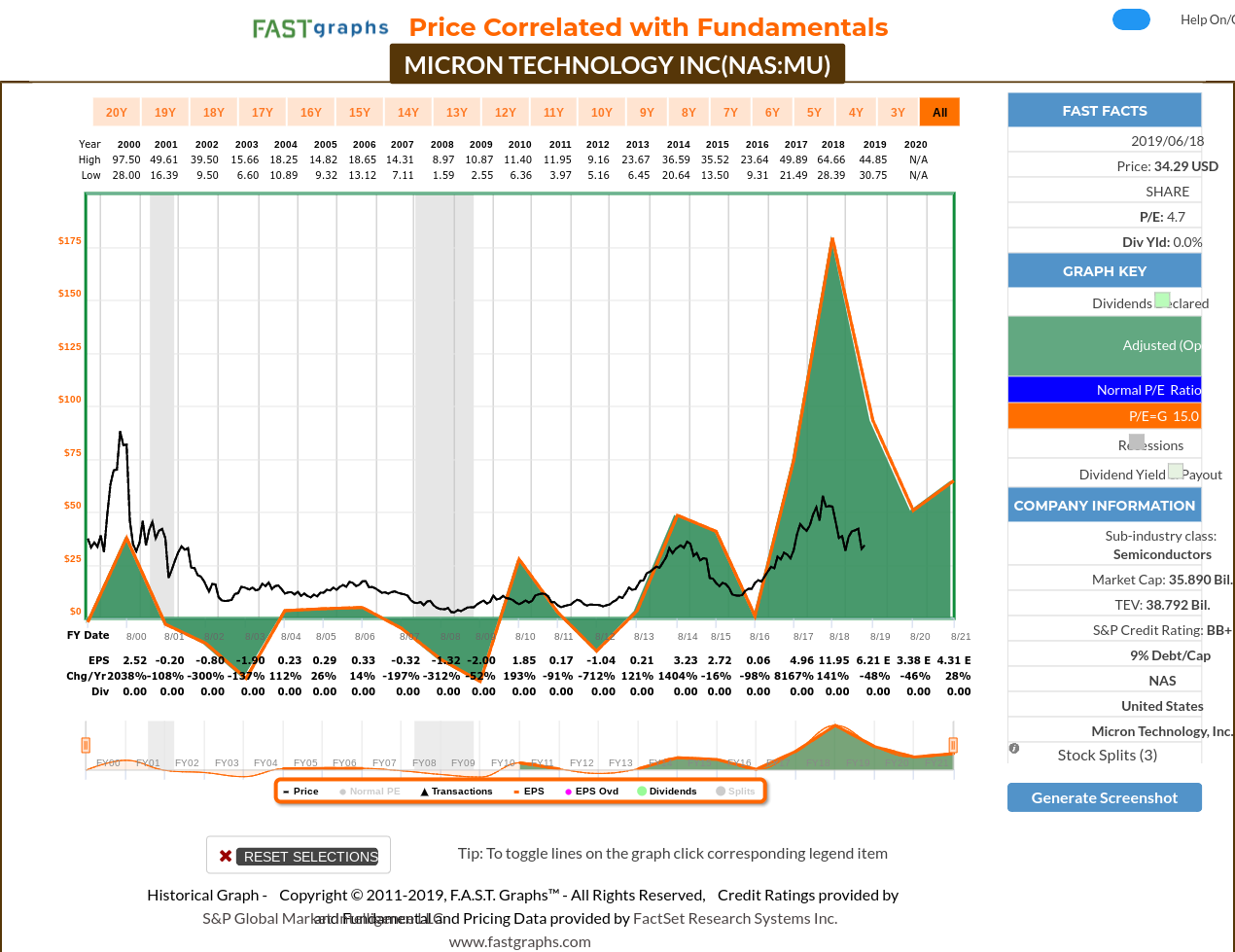Click the 2018 year column header
The image size is (1235, 952).
pos(833,144)
